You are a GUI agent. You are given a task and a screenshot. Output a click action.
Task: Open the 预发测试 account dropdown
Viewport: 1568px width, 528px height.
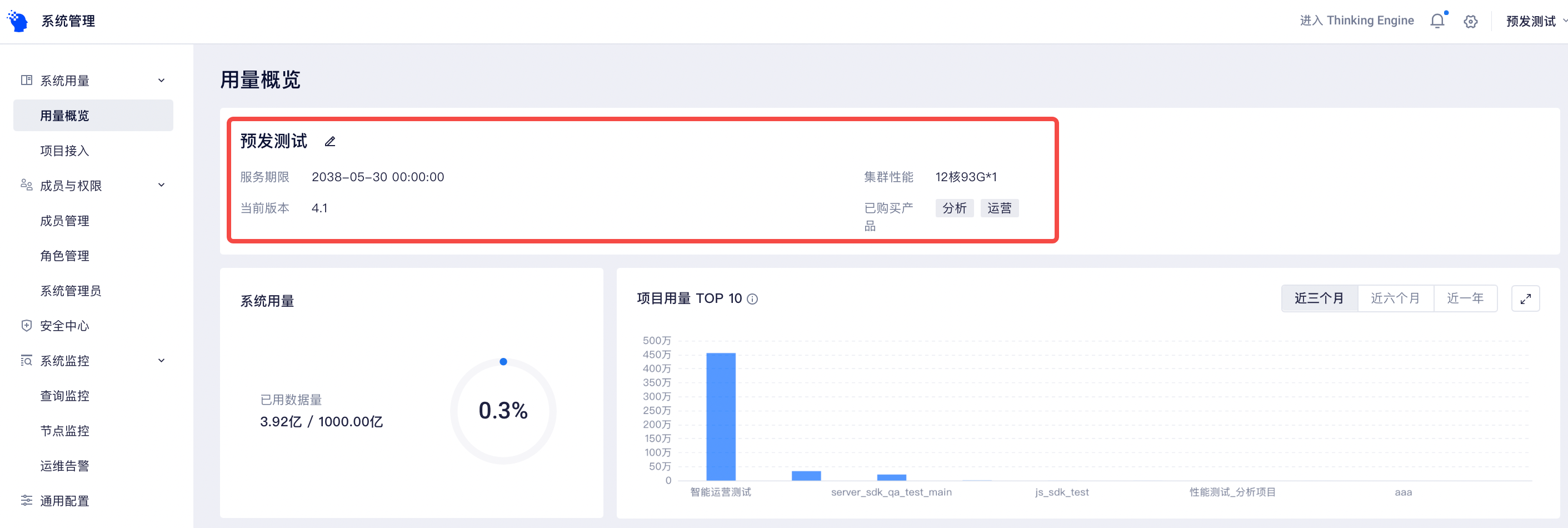(1536, 21)
